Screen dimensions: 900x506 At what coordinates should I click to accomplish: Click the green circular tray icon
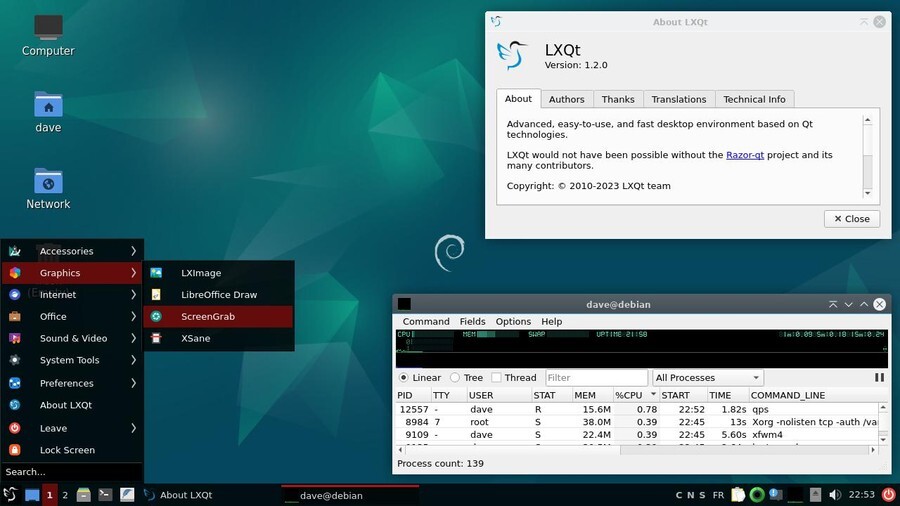point(757,495)
